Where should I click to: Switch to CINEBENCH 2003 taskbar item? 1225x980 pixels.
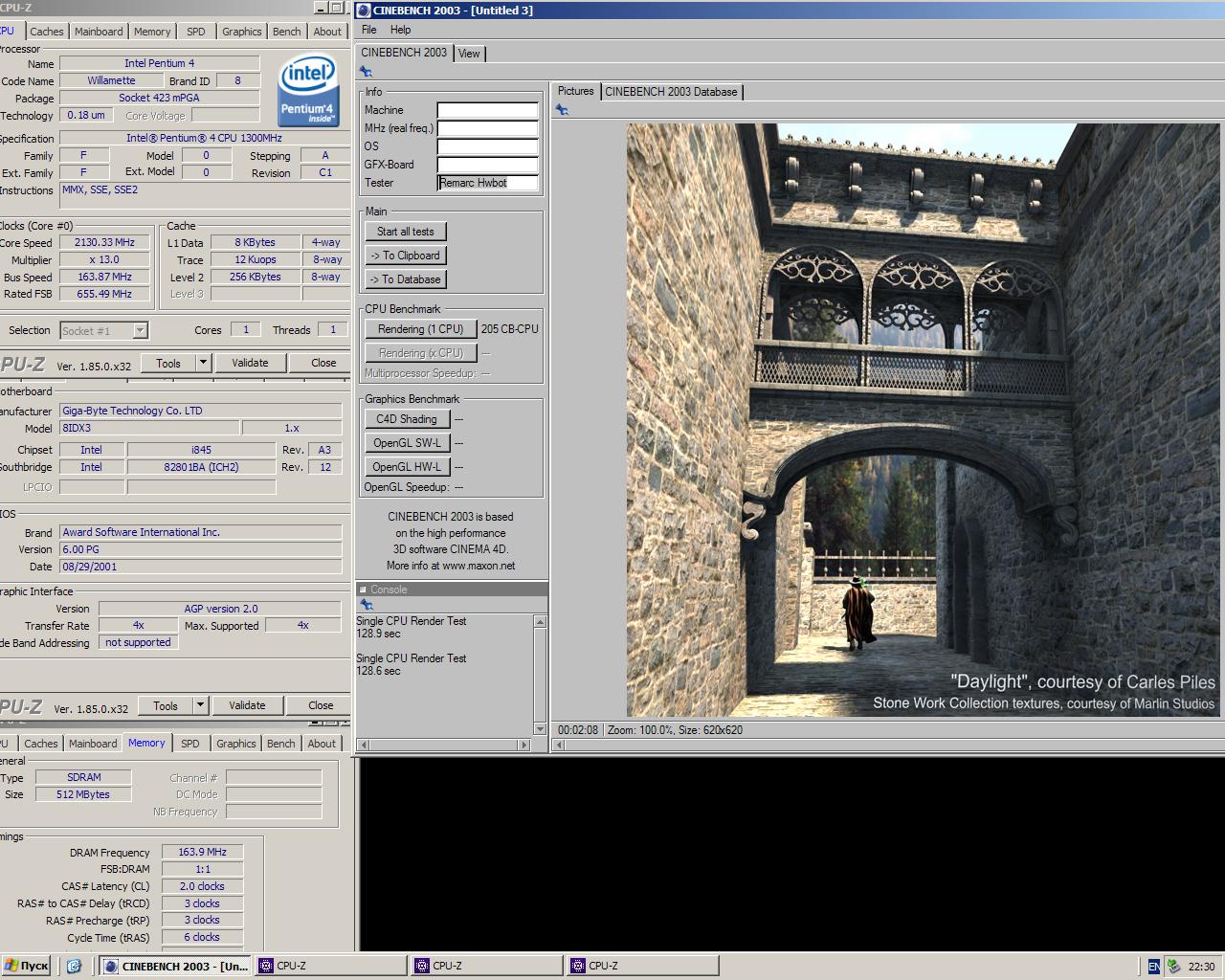176,966
